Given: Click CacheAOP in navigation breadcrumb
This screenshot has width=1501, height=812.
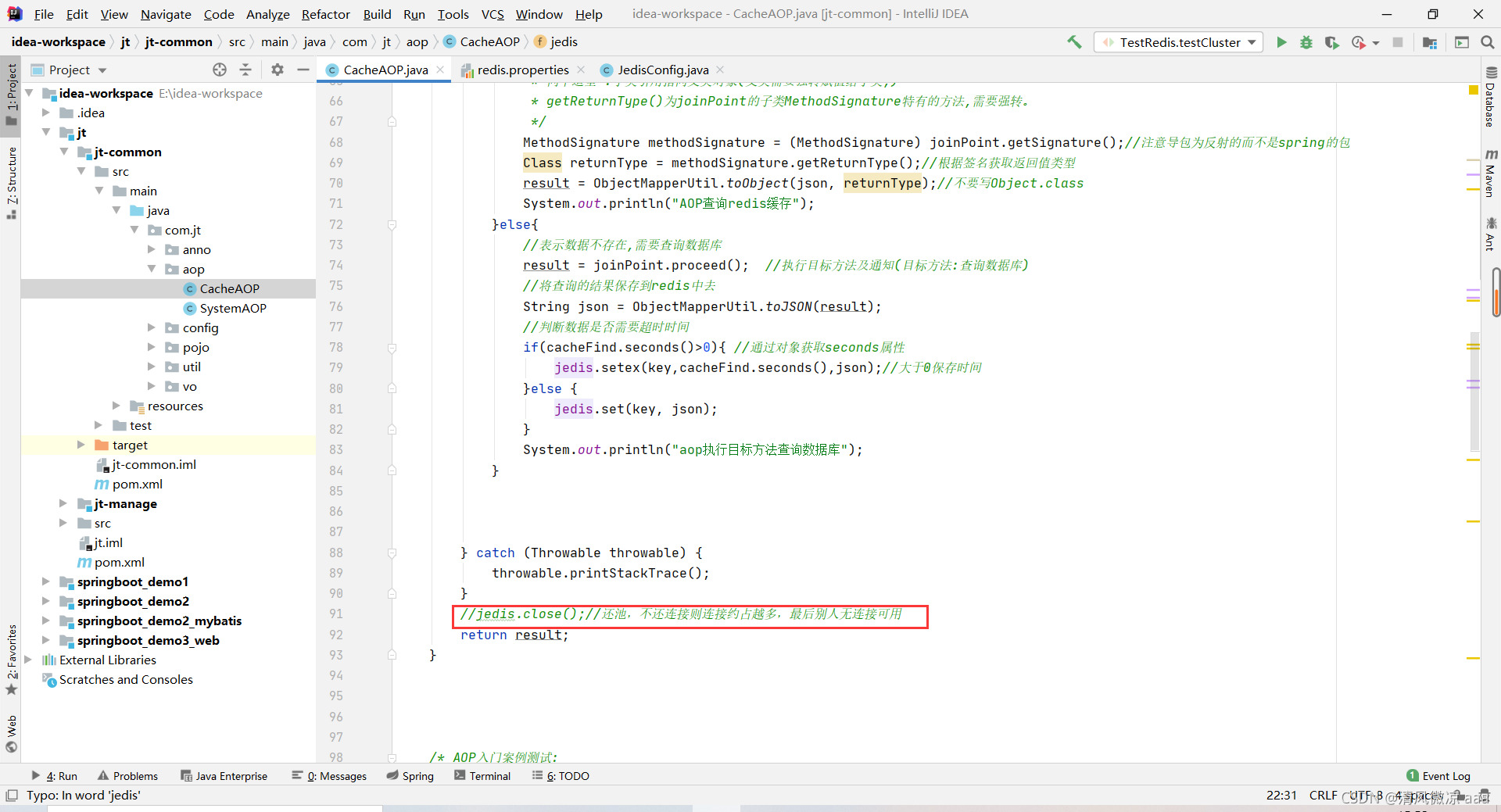Looking at the screenshot, I should [482, 42].
